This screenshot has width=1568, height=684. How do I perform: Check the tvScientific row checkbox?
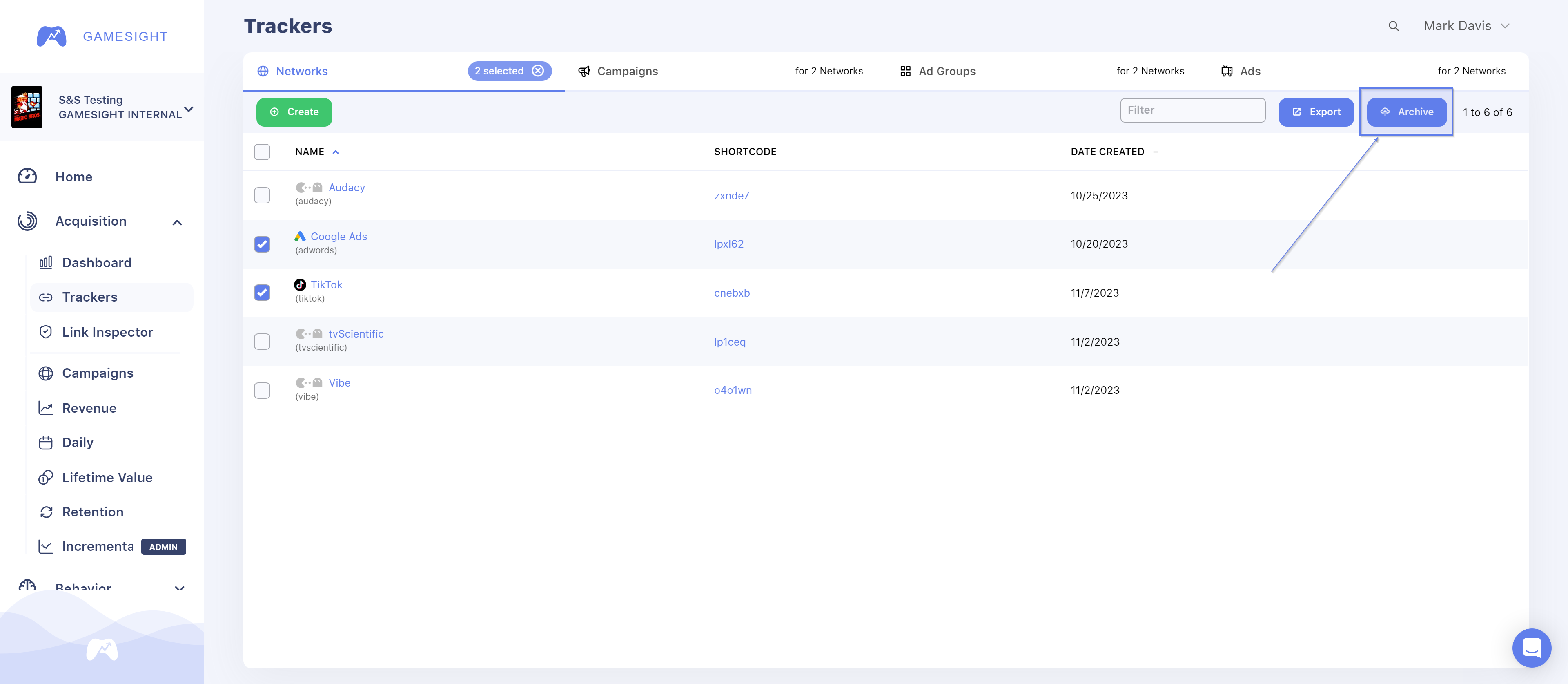(262, 342)
